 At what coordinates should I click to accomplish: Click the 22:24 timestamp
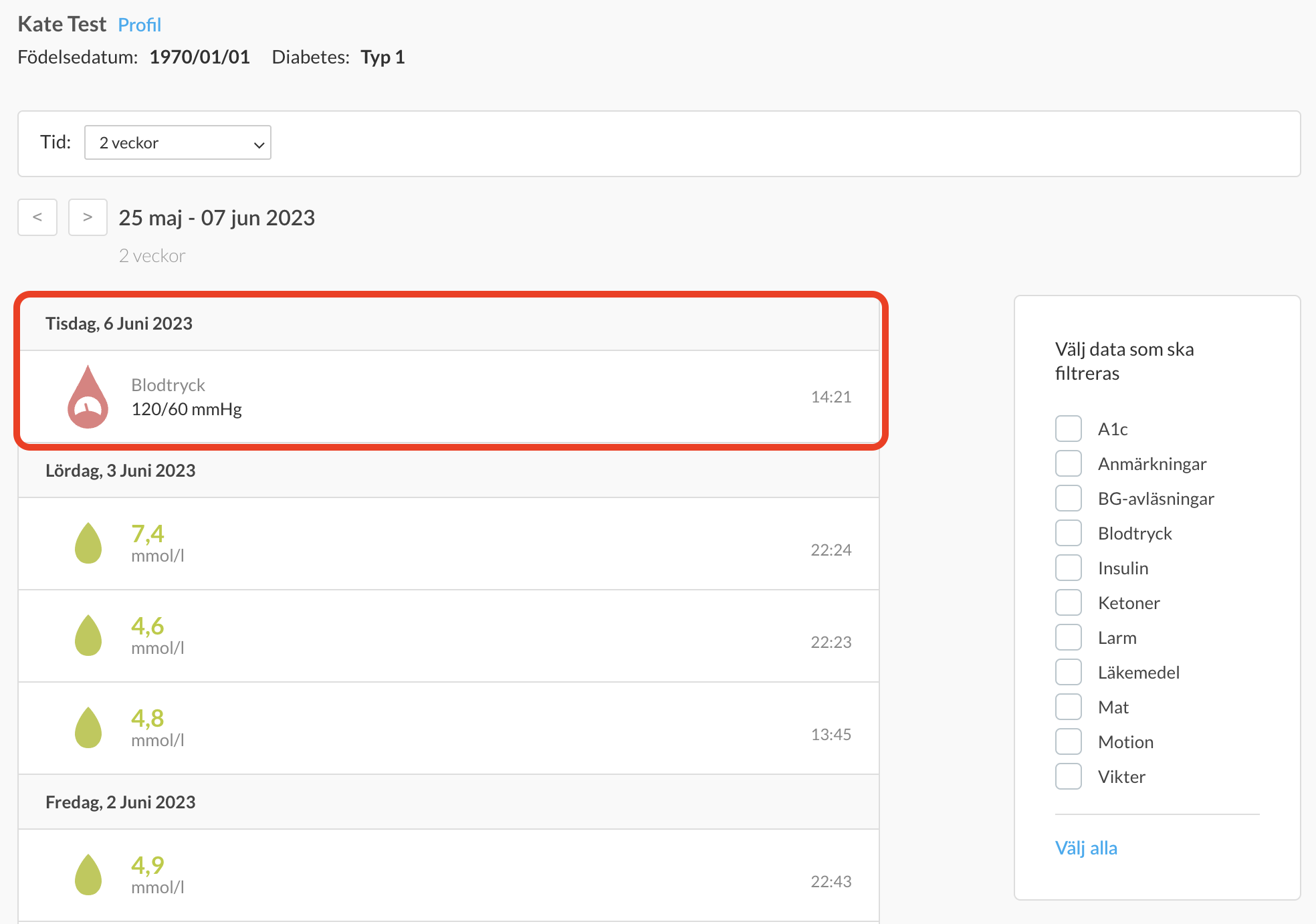pos(831,550)
